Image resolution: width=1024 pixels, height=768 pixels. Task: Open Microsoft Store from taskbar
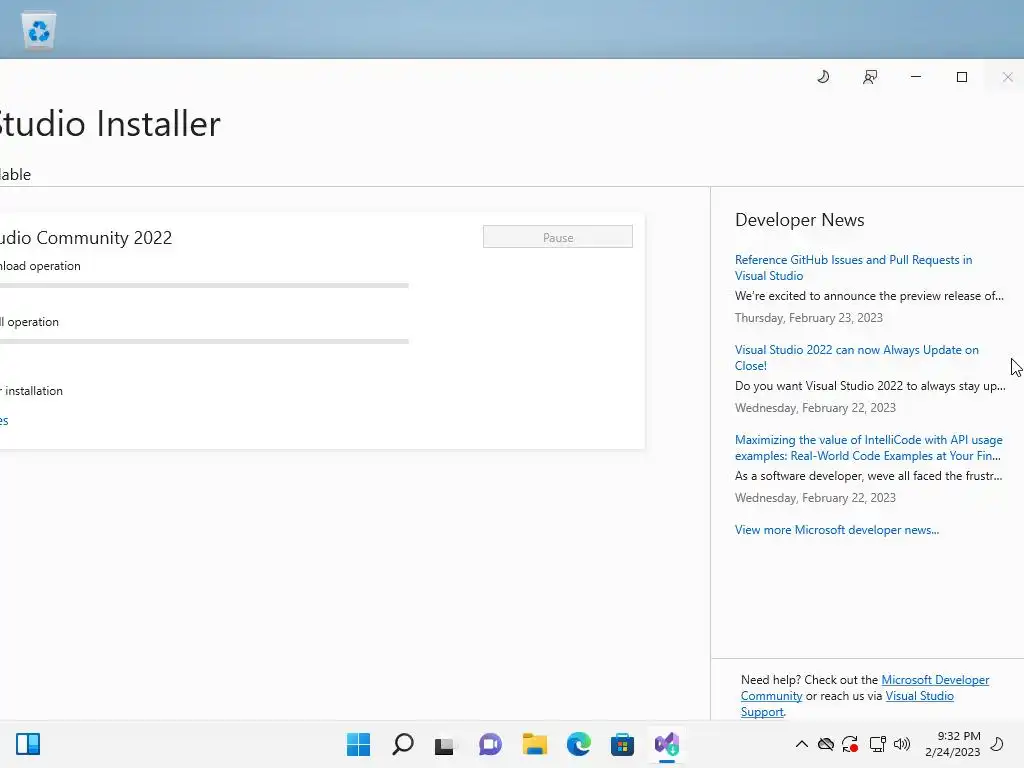click(x=622, y=744)
